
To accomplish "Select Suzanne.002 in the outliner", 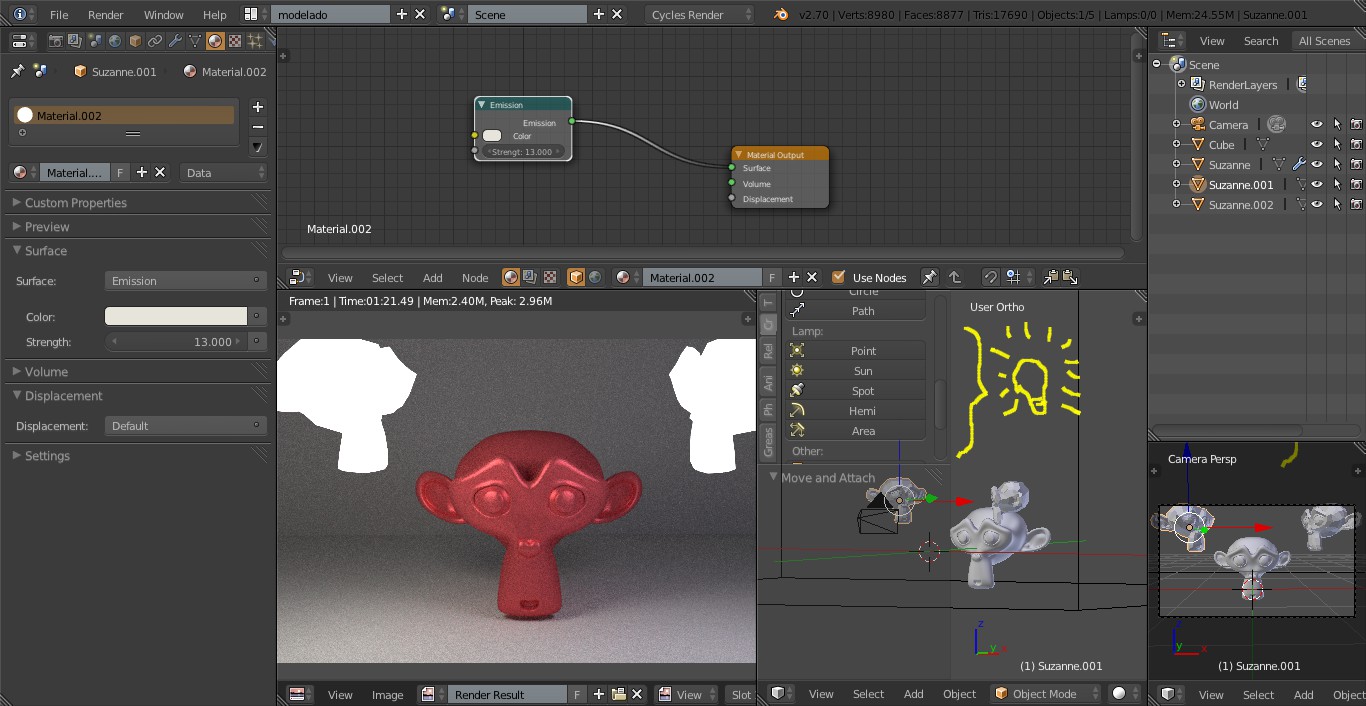I will point(1241,204).
